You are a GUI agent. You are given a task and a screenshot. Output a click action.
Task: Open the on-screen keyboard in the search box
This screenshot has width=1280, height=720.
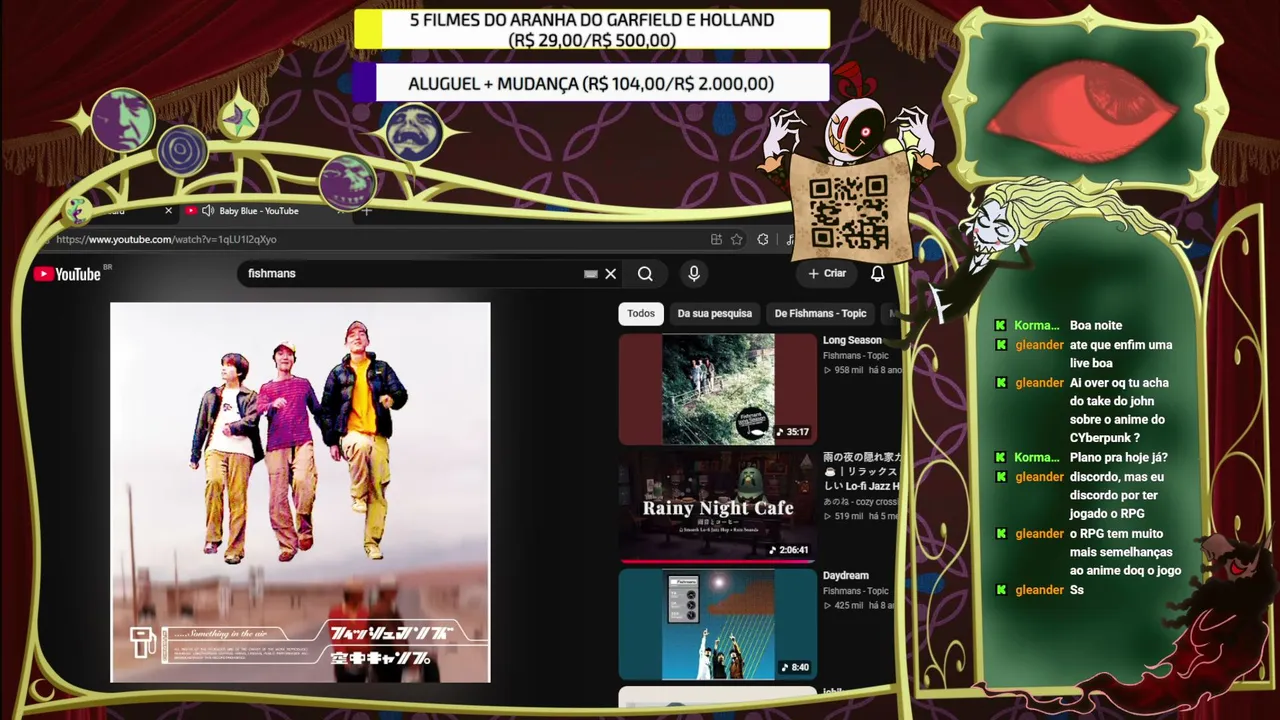pyautogui.click(x=591, y=274)
